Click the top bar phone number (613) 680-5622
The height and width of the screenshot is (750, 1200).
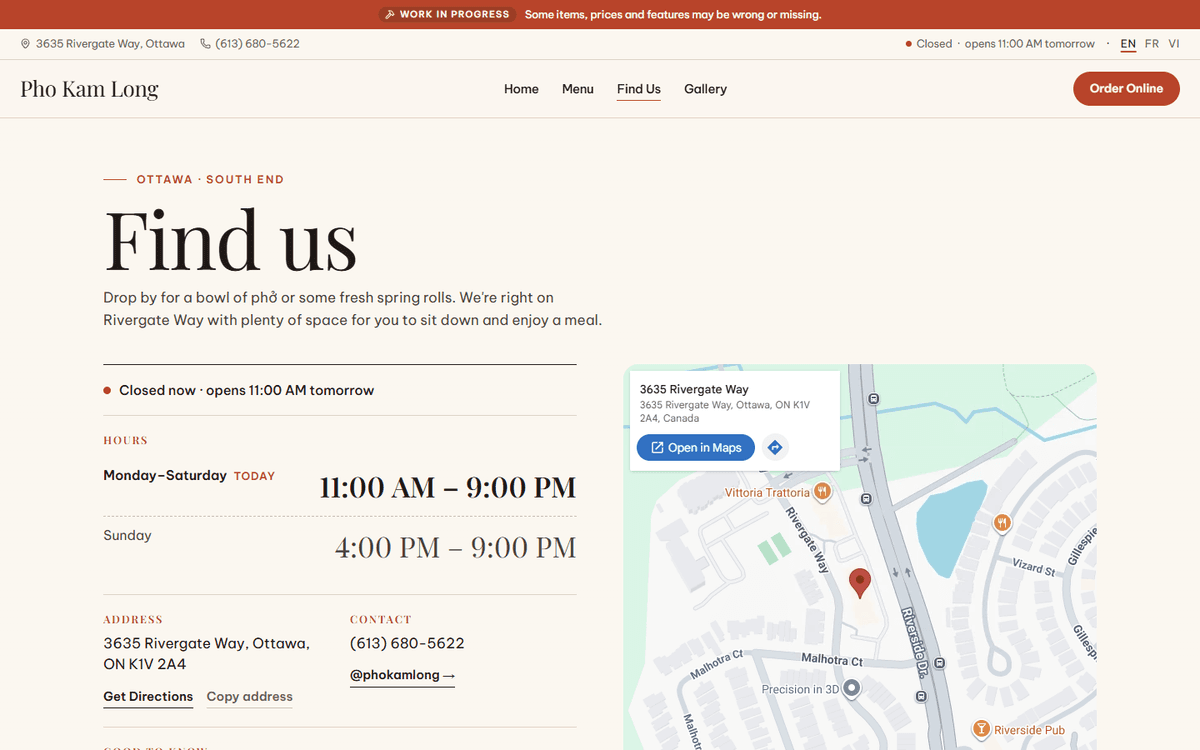[x=257, y=44]
